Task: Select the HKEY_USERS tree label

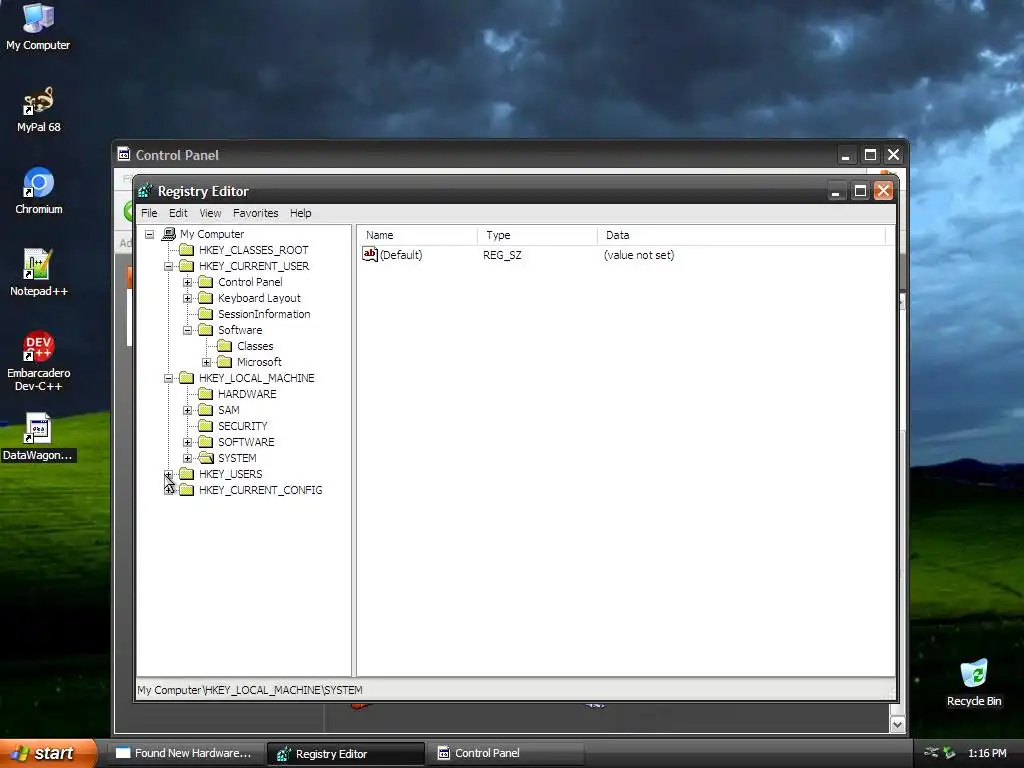Action: 231,474
